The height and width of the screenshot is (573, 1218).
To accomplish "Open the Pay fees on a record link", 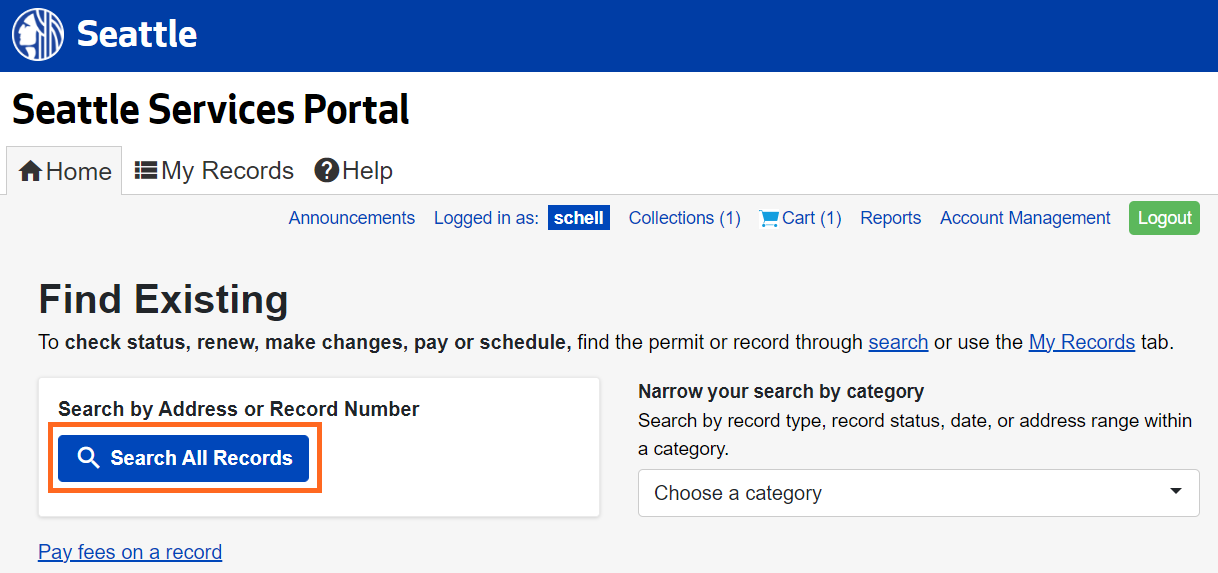I will 130,552.
